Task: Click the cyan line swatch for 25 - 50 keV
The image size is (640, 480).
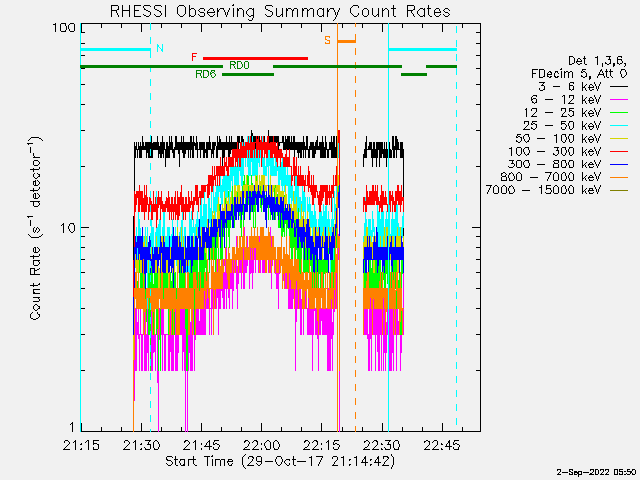Action: [619, 126]
